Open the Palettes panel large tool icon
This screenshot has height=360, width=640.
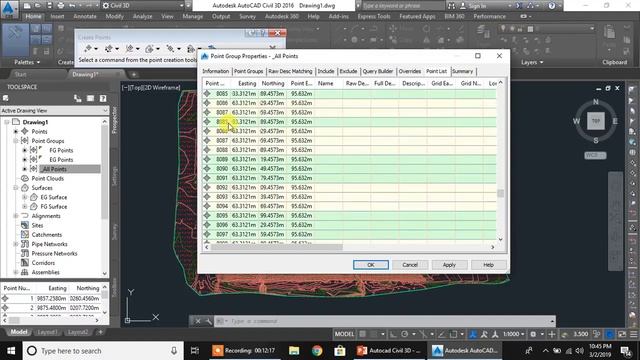point(16,40)
